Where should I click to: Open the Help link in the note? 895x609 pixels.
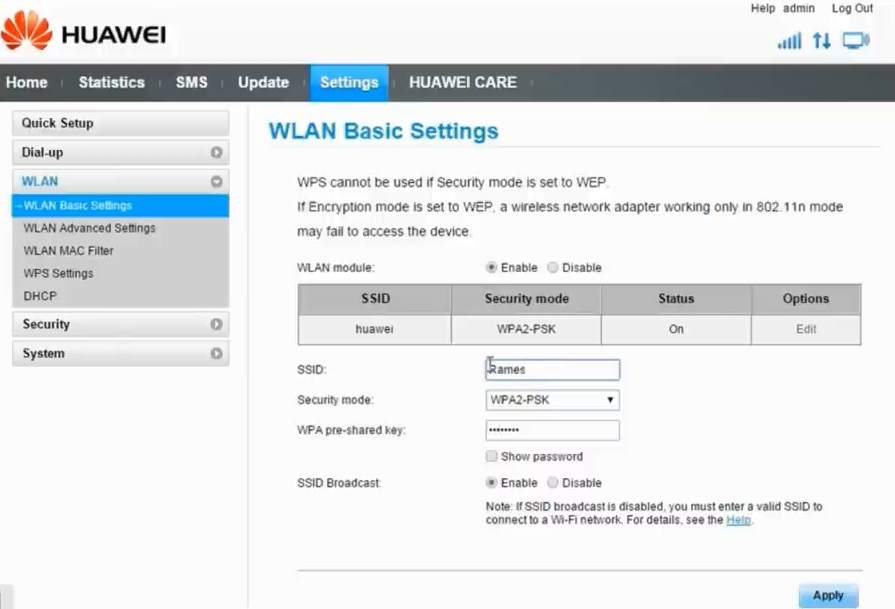click(738, 520)
